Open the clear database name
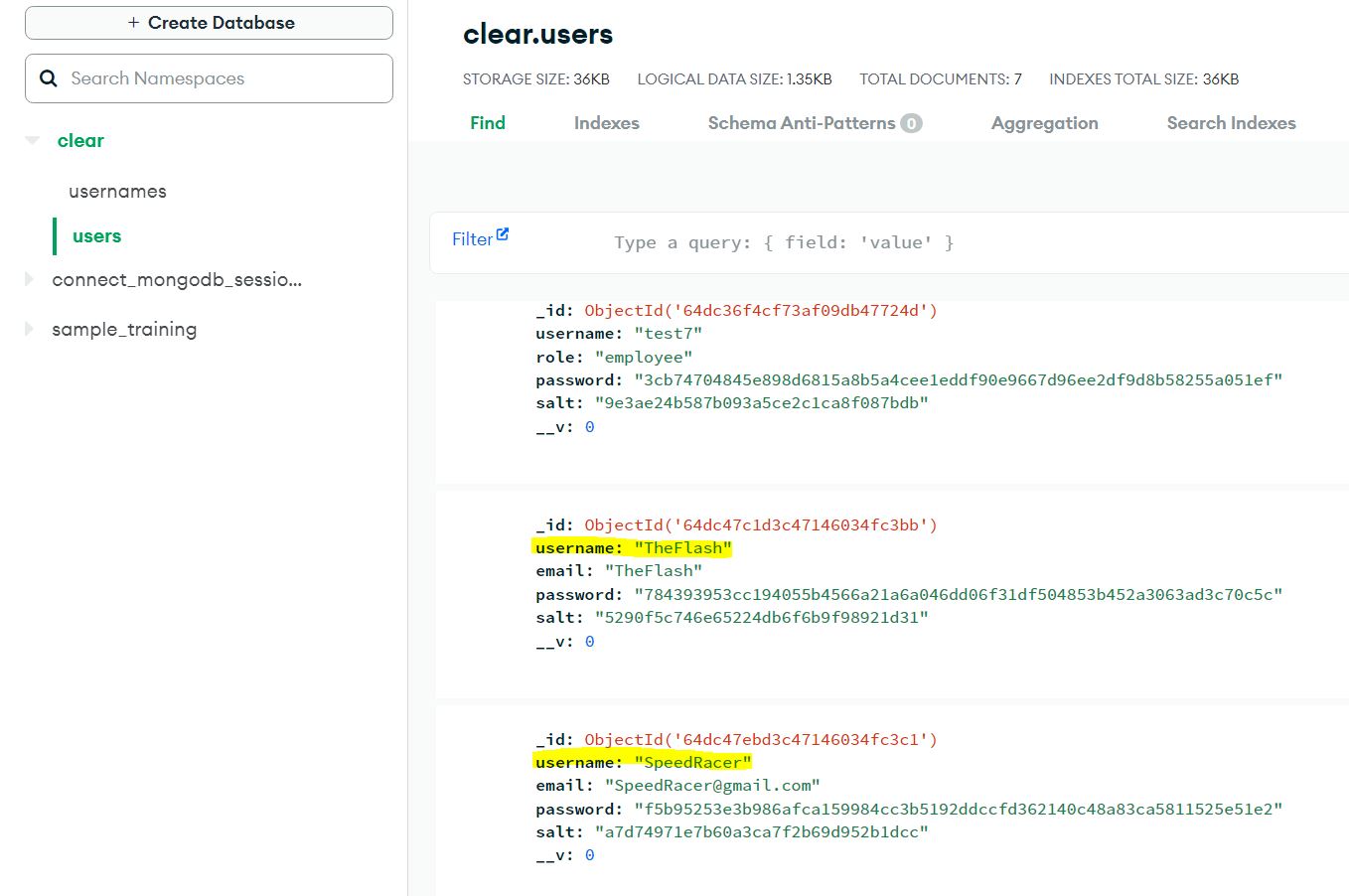The width and height of the screenshot is (1349, 896). 80,141
